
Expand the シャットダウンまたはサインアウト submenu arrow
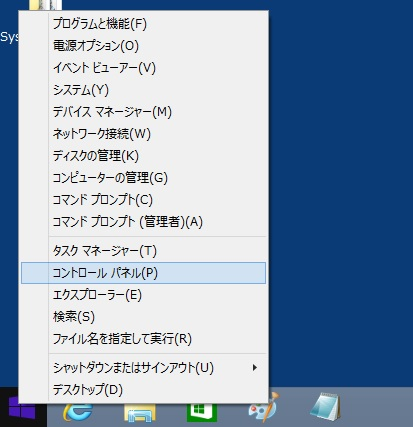(255, 368)
